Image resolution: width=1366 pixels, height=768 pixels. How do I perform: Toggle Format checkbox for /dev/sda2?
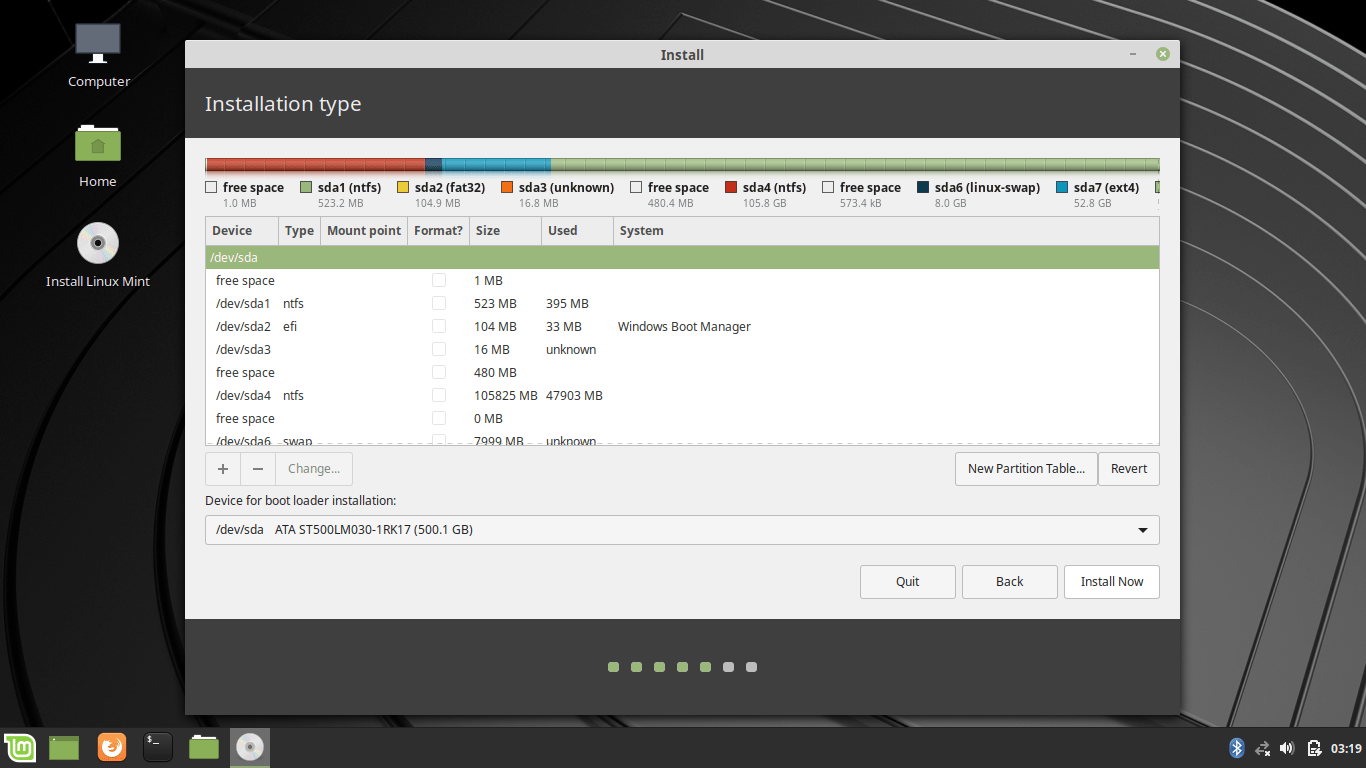tap(439, 326)
